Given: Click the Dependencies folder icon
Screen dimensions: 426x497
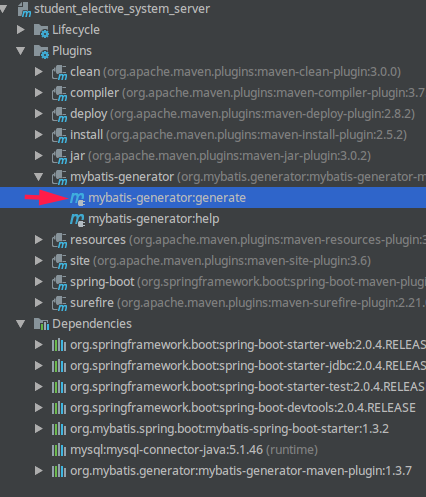Looking at the screenshot, I should click(41, 324).
